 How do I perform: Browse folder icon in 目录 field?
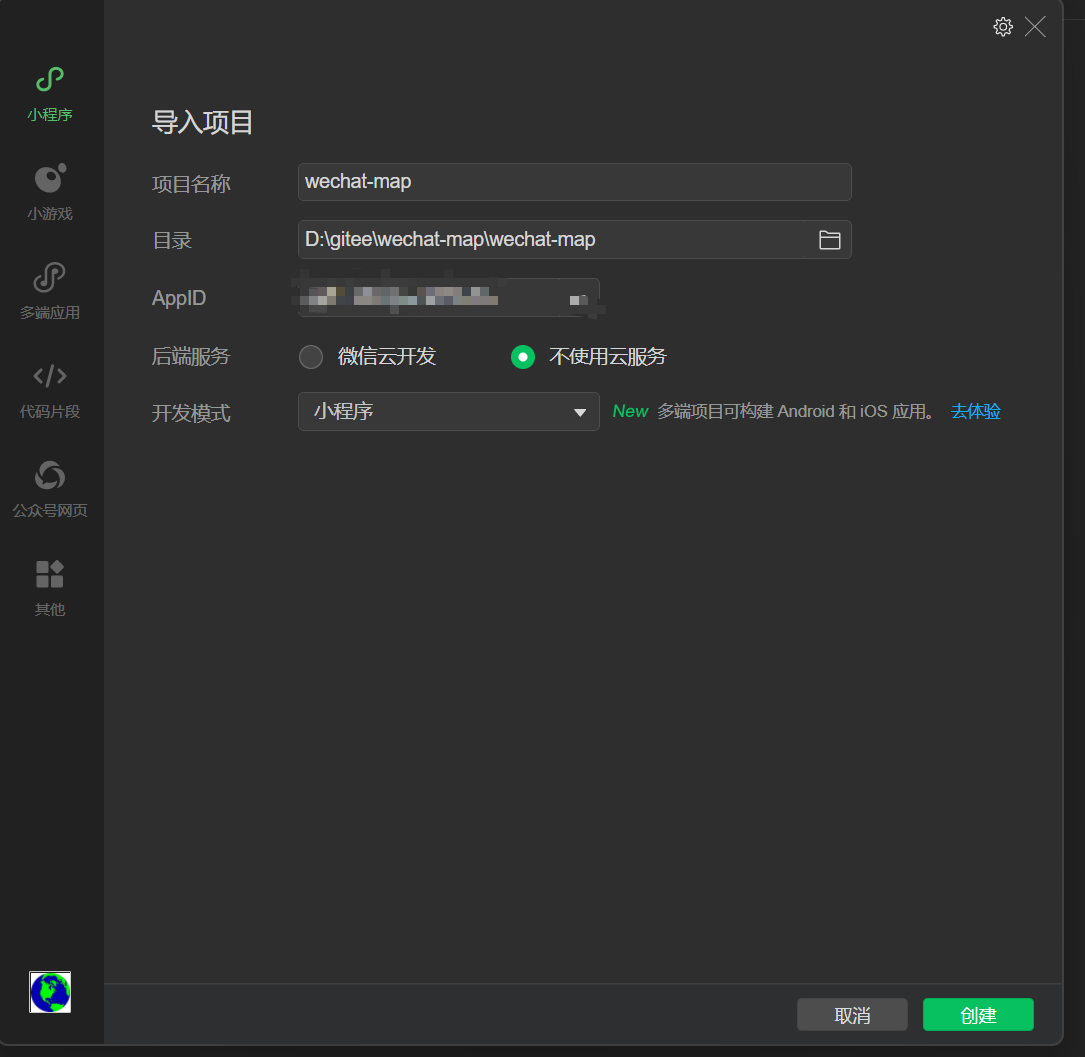829,239
